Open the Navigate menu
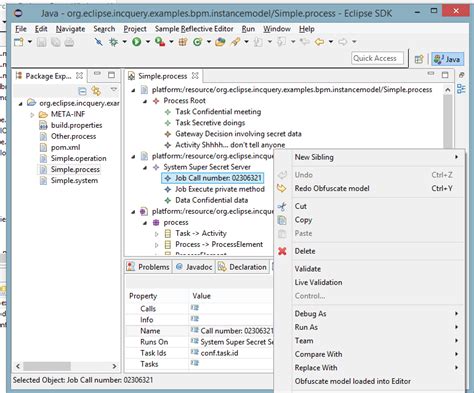Image resolution: width=474 pixels, height=393 pixels. (x=70, y=29)
